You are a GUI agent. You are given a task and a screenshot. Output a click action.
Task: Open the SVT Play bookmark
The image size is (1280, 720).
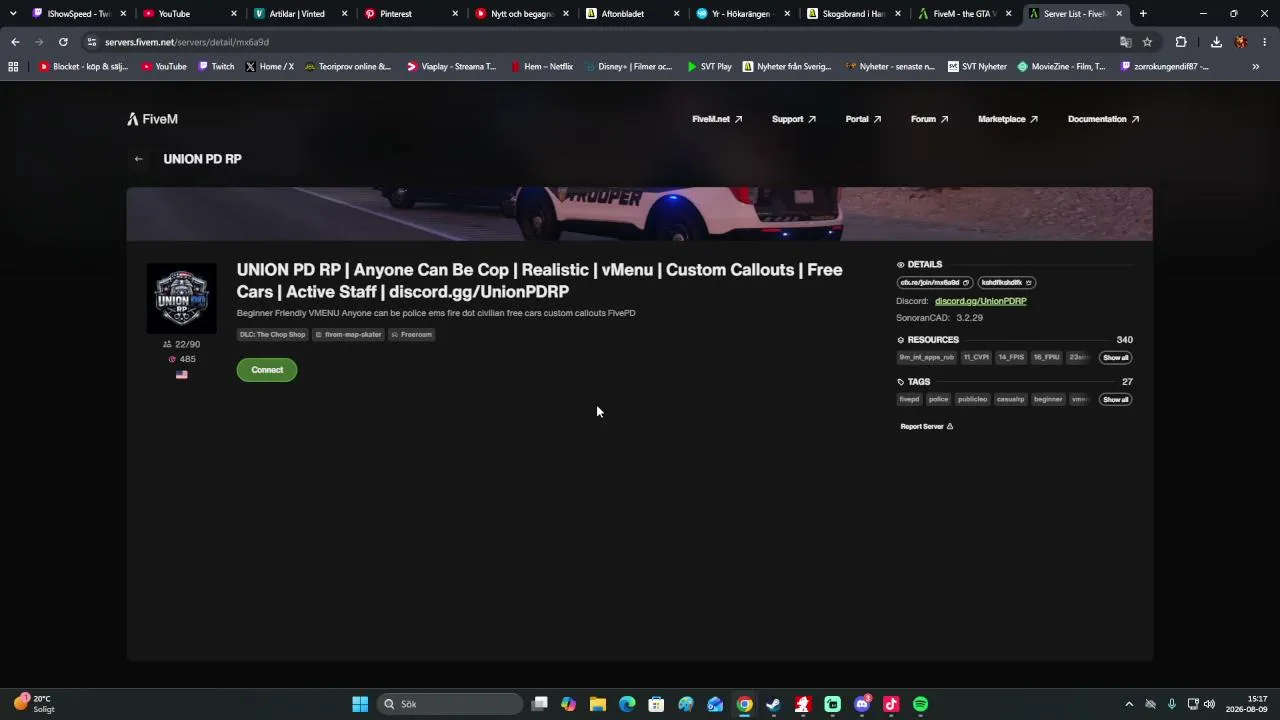click(x=709, y=67)
